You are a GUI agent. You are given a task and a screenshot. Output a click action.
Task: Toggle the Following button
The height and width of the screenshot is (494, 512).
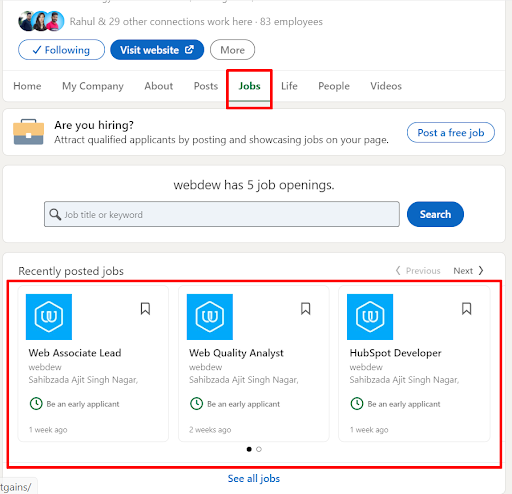(x=61, y=50)
